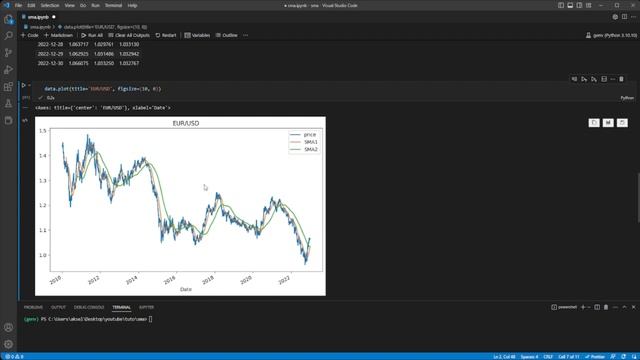This screenshot has height=360, width=640.
Task: Open the File menu
Action: click(18, 5)
